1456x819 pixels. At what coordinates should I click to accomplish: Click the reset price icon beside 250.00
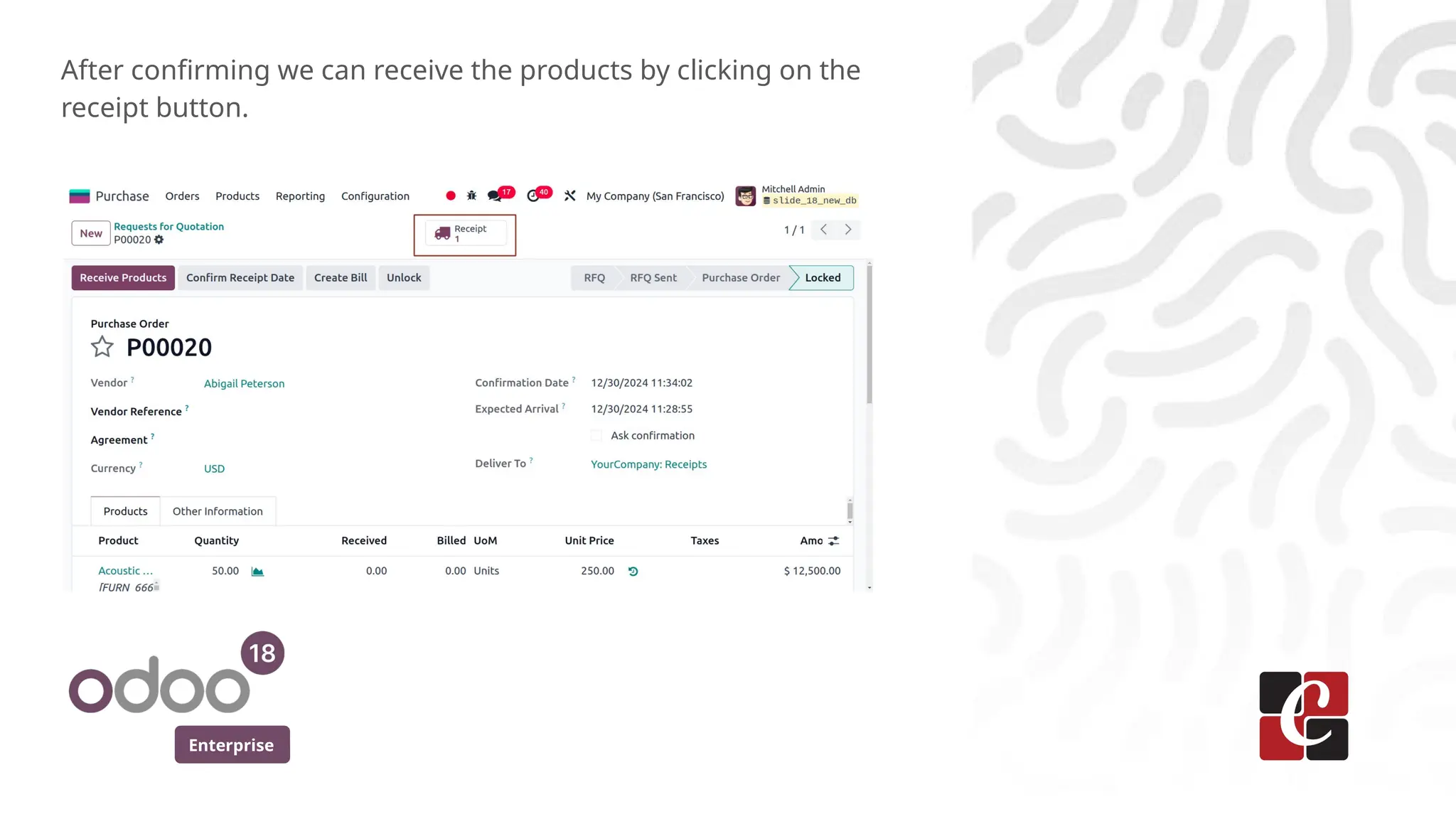(633, 571)
